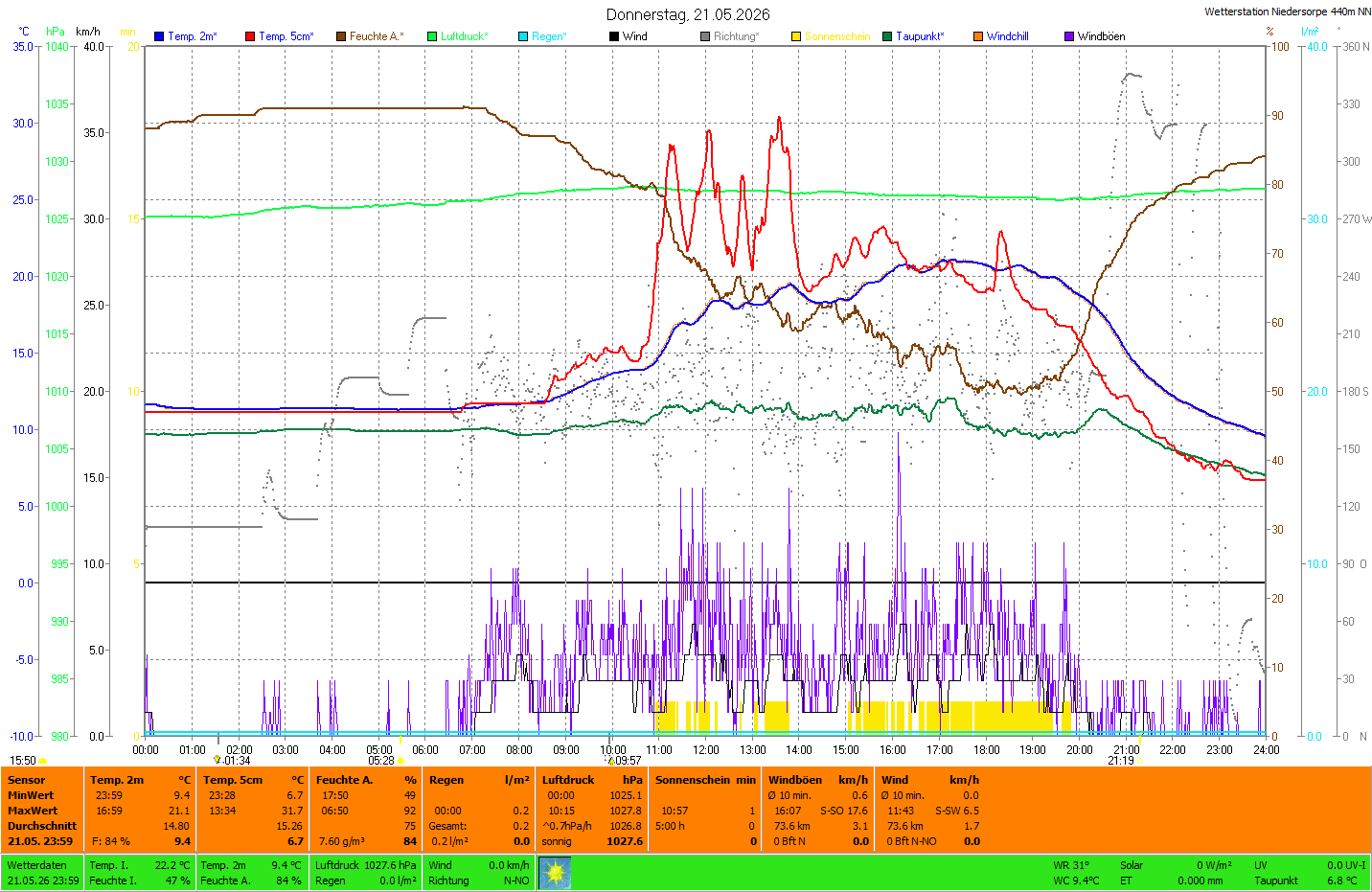Click 'Wetterstation Niedersorpe 440m NN' label

(1288, 11)
